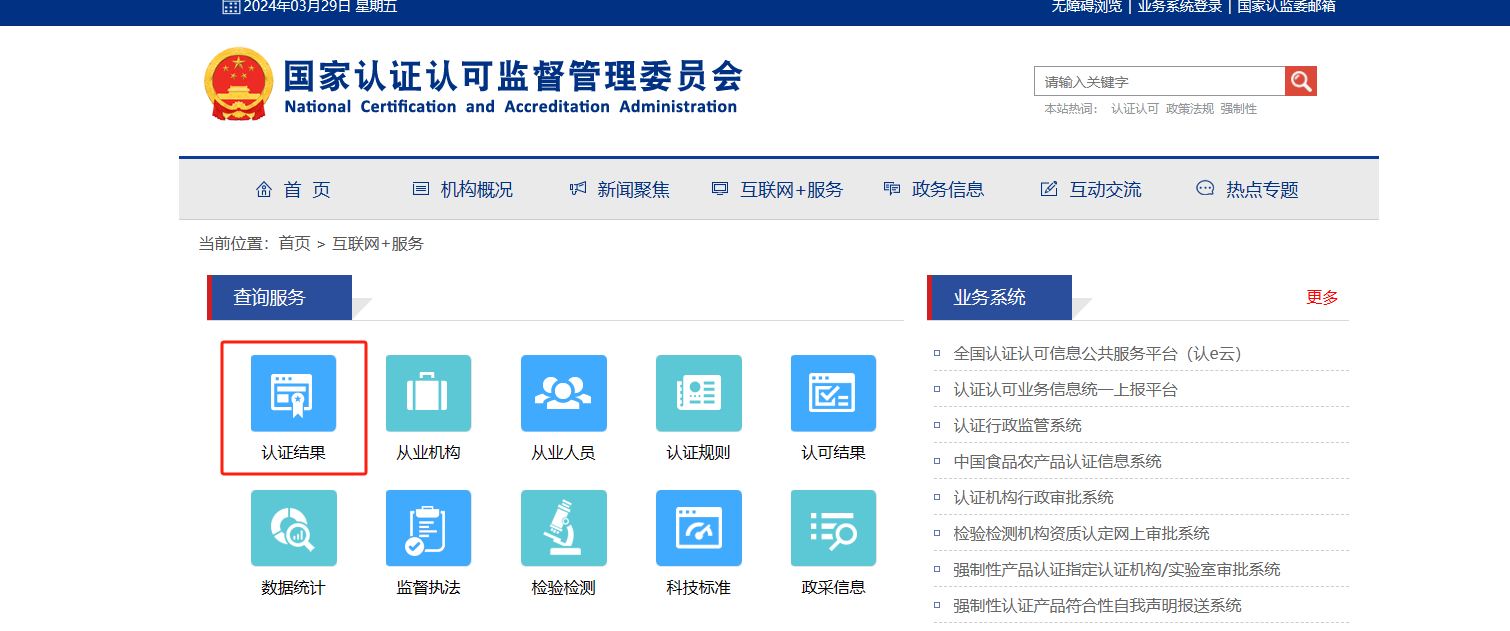1510x631 pixels.
Task: Select the 政采信息 procurement information icon
Action: pos(833,528)
